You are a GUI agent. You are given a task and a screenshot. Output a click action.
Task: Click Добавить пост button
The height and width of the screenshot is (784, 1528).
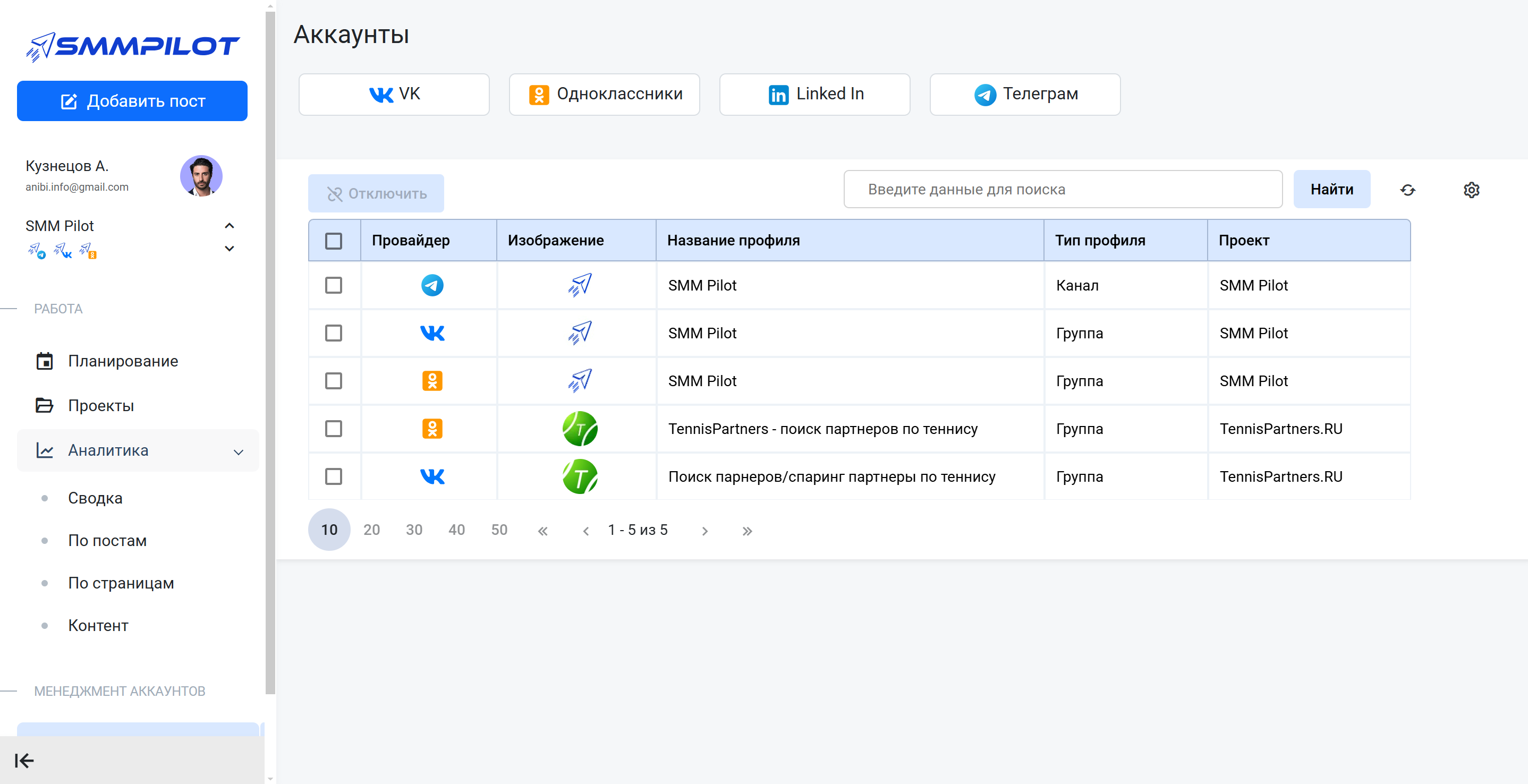tap(132, 101)
